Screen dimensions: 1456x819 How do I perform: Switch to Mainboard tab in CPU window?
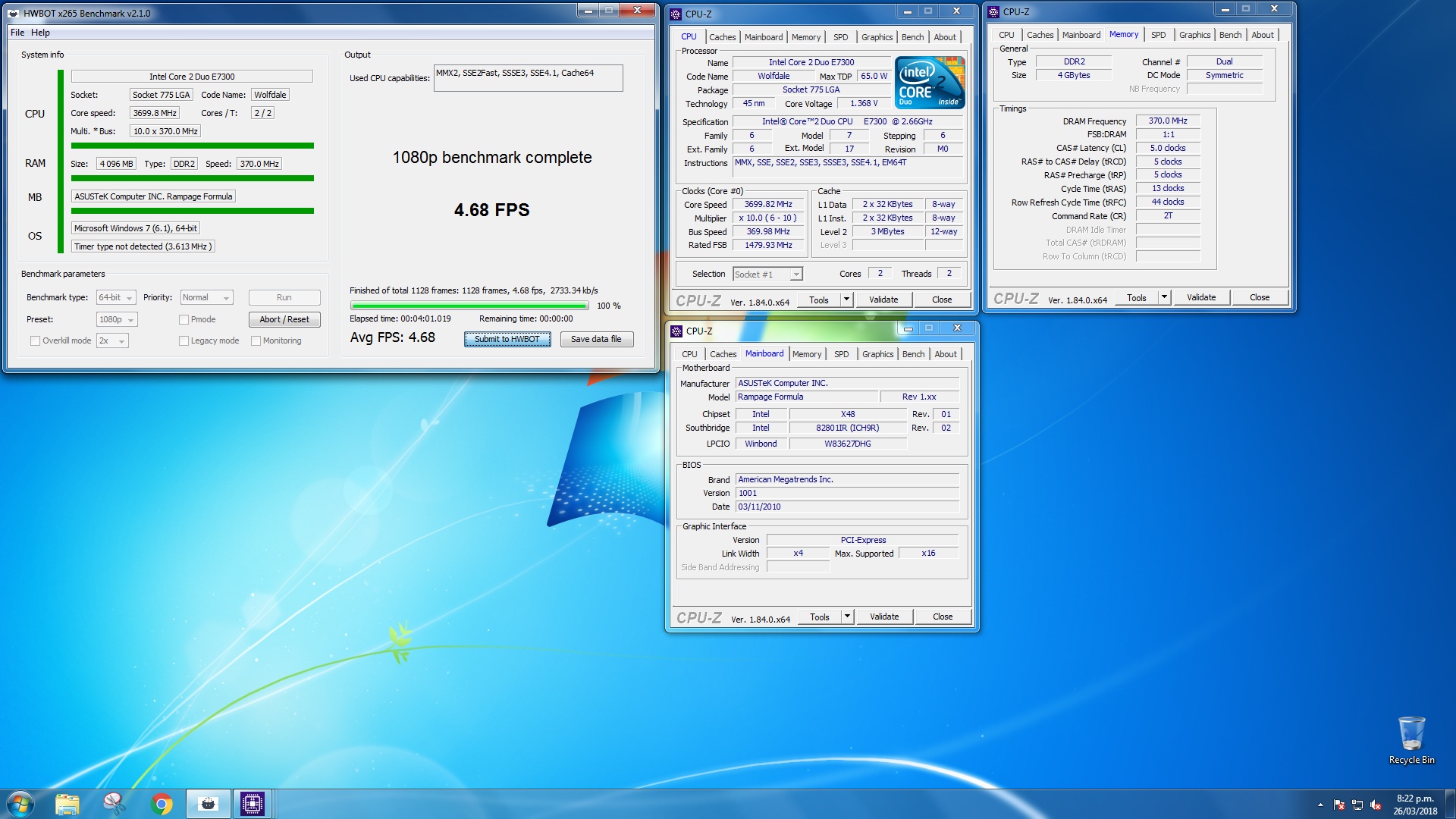pyautogui.click(x=763, y=37)
